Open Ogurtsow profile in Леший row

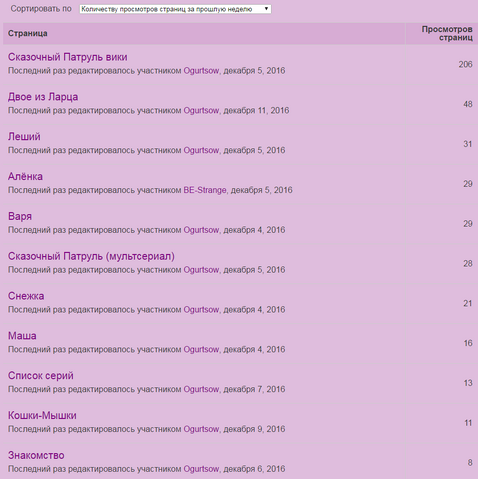[201, 150]
